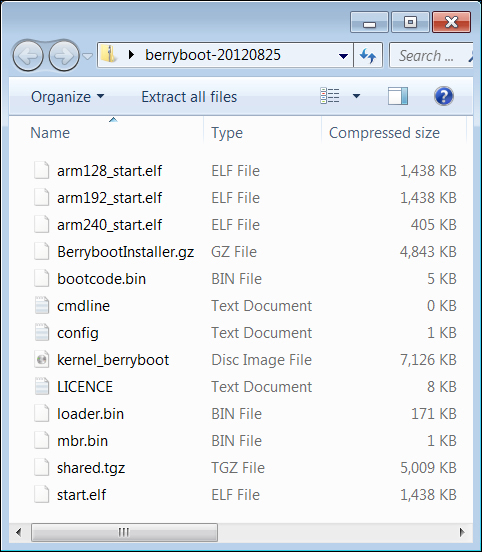Select the config text document icon
This screenshot has width=482, height=552.
coord(42,333)
